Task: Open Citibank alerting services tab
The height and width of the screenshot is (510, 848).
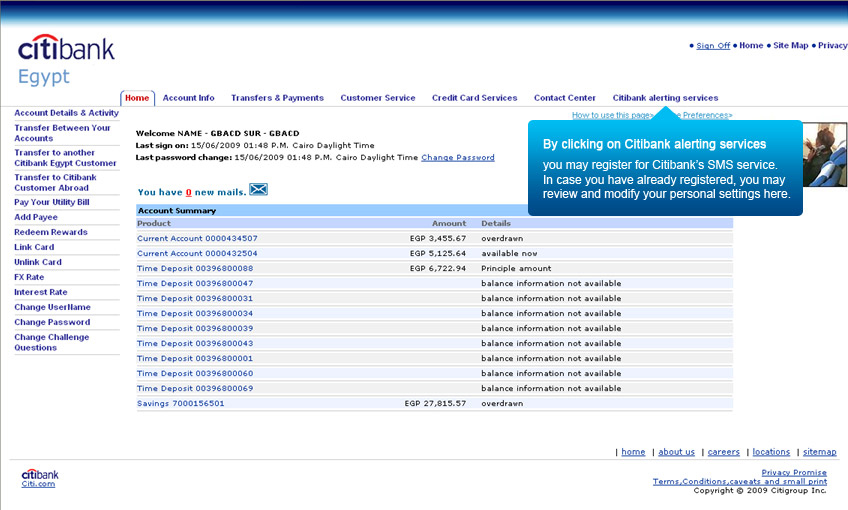Action: coord(665,98)
